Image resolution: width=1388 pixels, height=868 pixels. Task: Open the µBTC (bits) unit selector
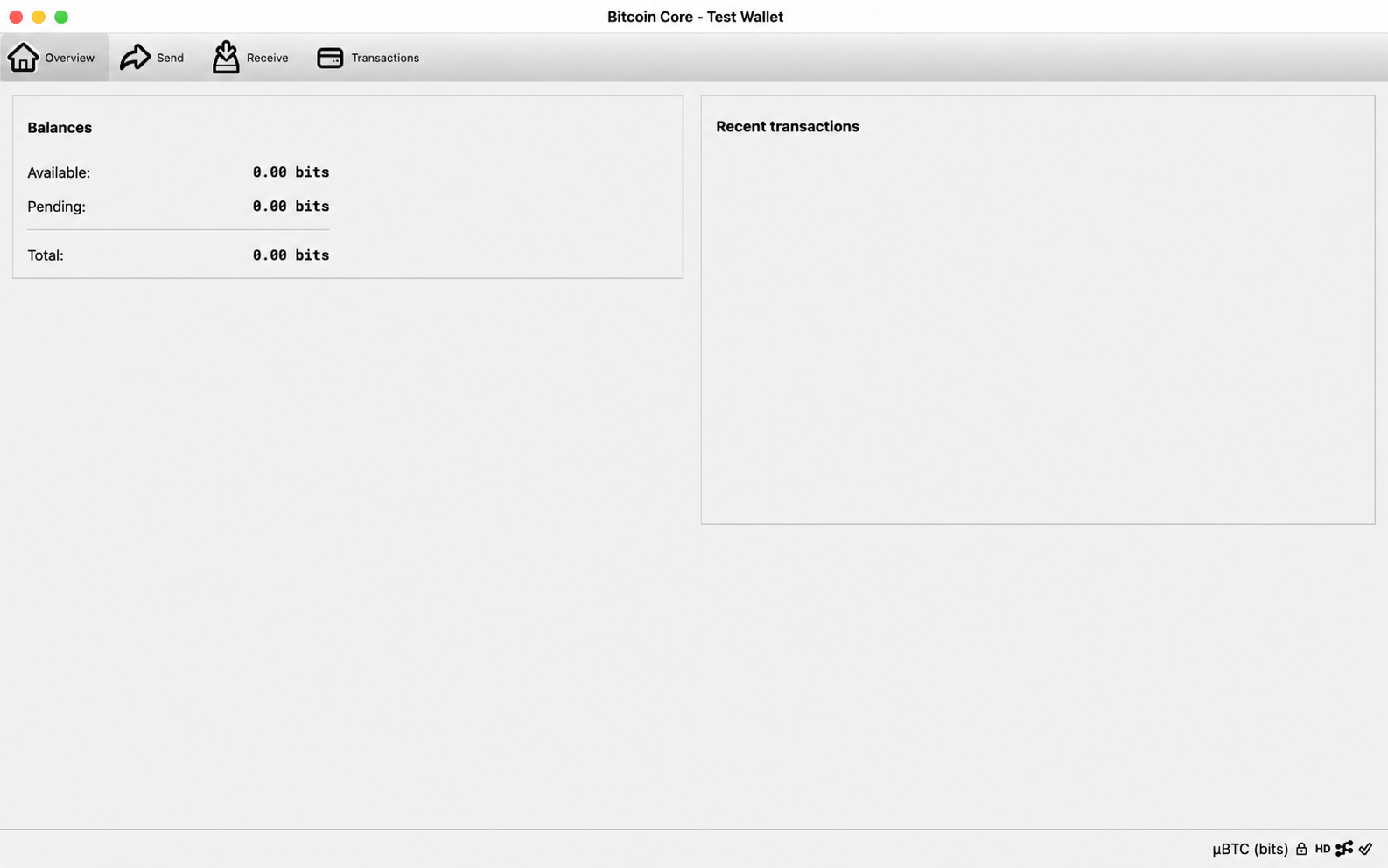coord(1250,849)
